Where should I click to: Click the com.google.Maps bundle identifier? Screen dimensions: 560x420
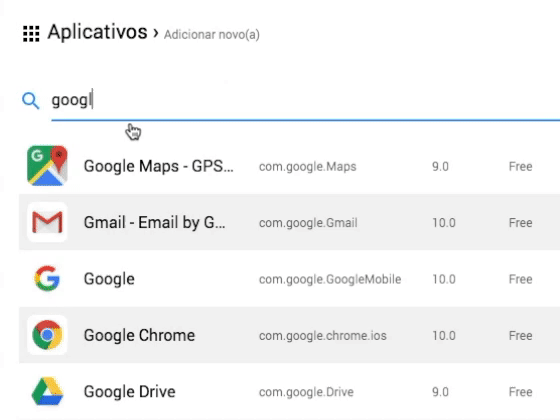(x=308, y=167)
